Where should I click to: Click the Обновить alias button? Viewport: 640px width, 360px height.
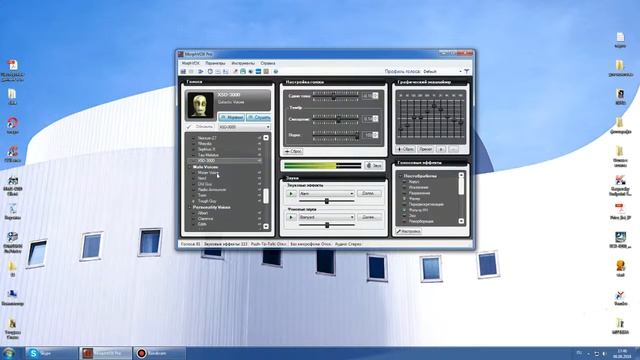[x=201, y=127]
